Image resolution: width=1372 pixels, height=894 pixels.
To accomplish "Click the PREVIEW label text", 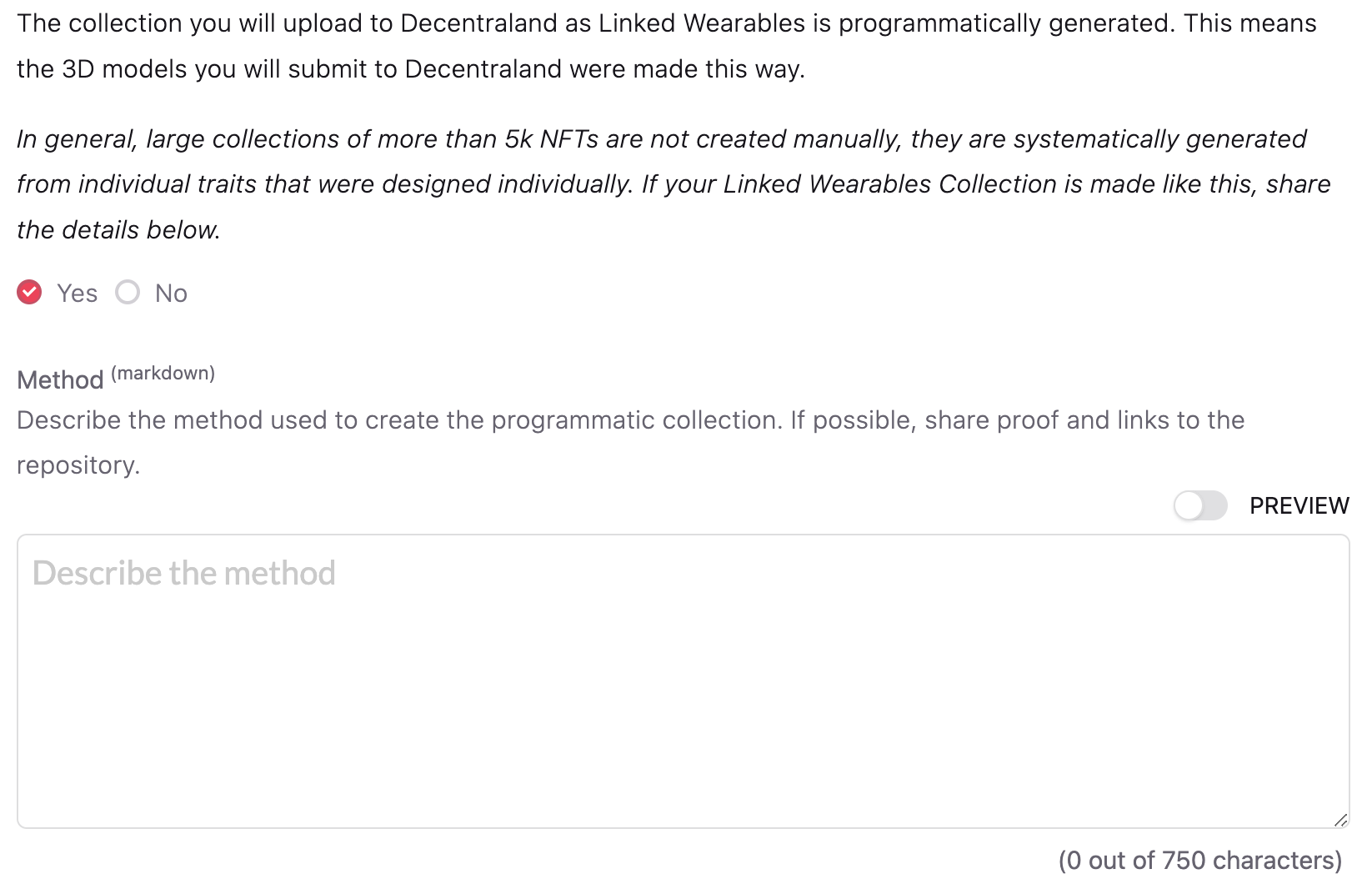I will point(1299,505).
